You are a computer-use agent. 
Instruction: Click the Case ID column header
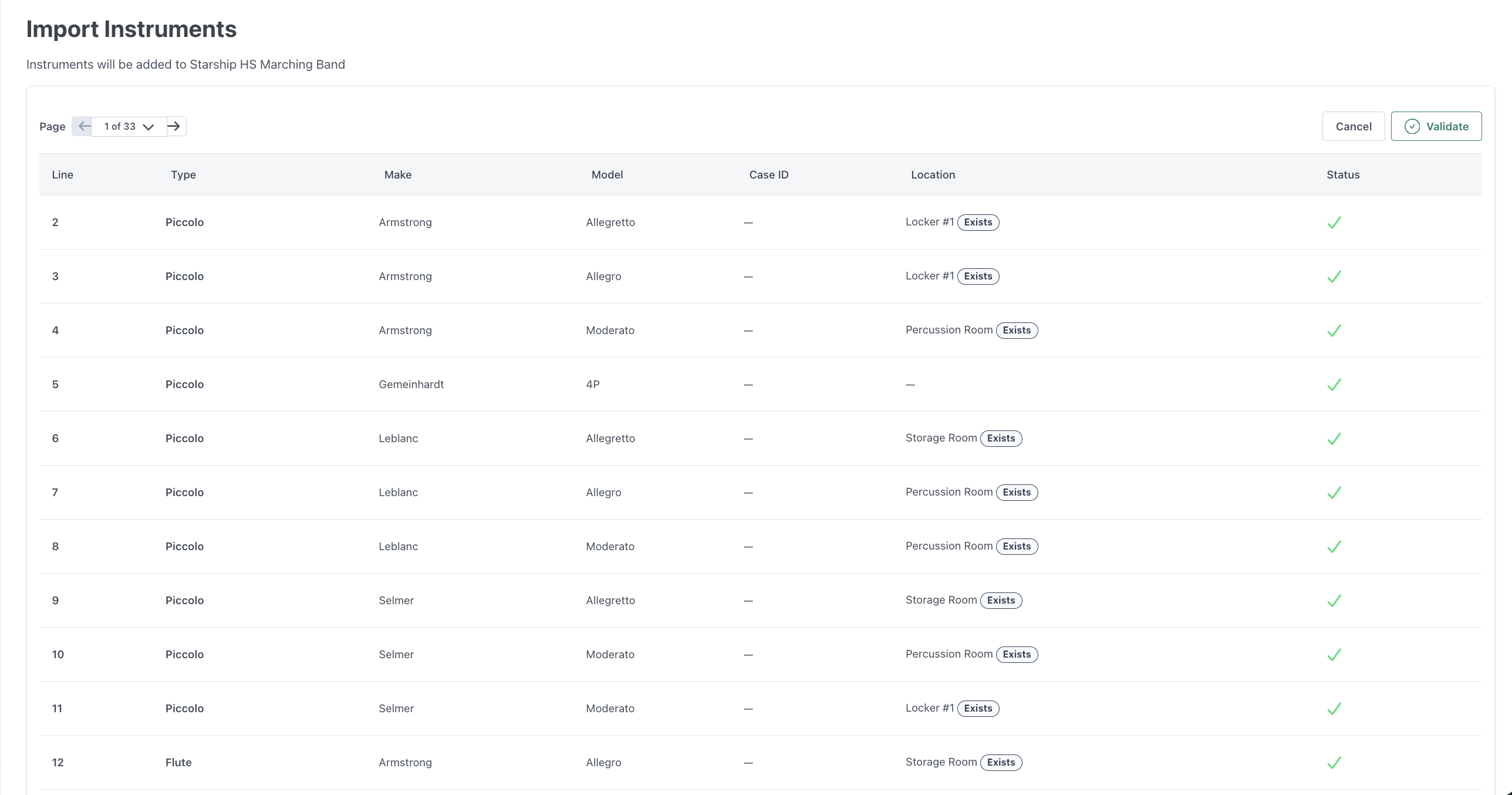[x=768, y=174]
